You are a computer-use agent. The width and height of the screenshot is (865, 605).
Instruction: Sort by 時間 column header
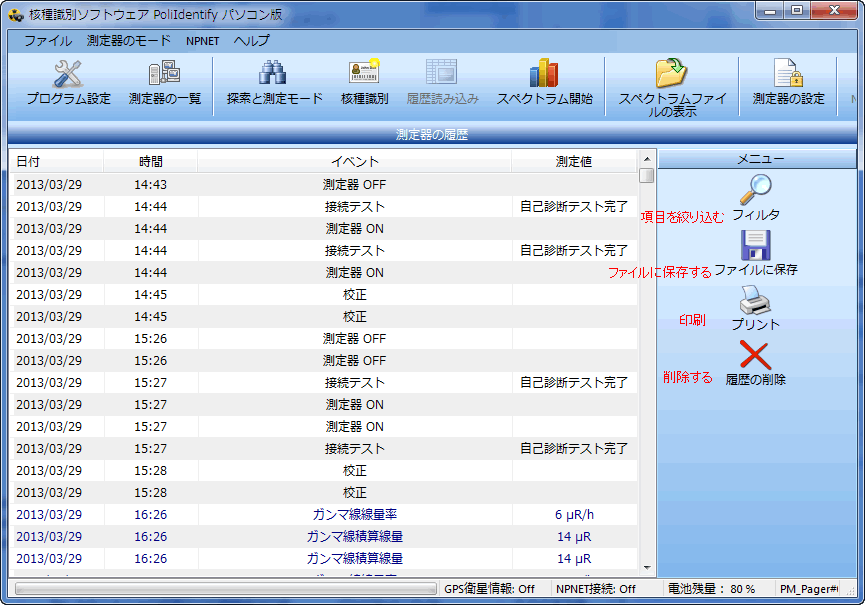click(x=151, y=162)
